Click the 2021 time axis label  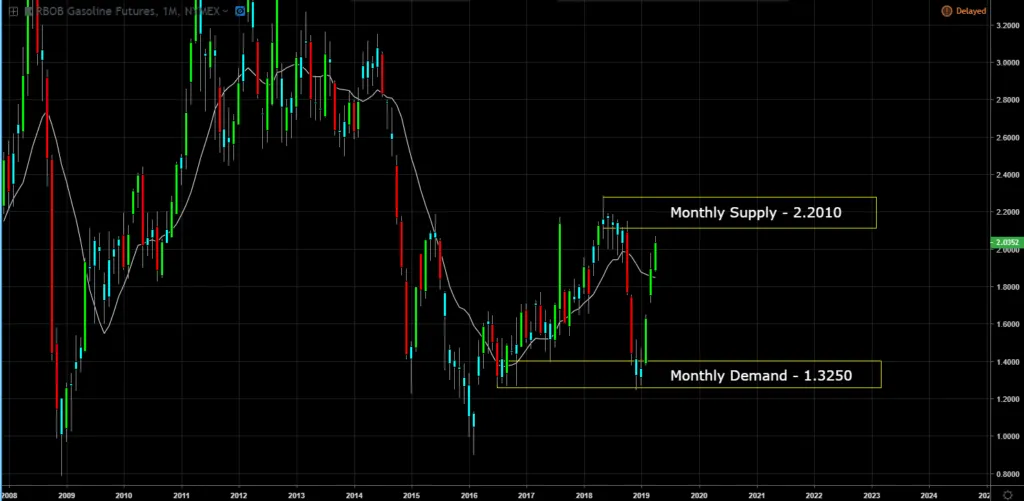(756, 494)
